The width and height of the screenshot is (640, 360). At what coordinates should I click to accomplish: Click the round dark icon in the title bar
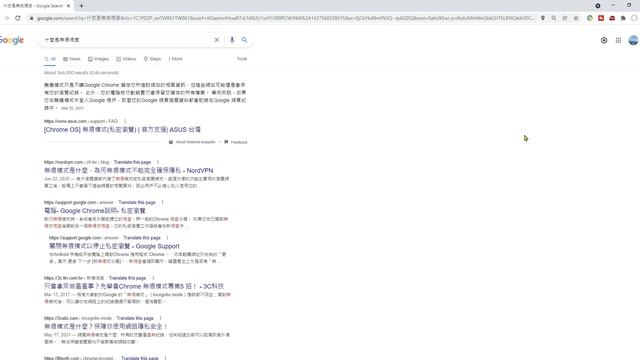[598, 6]
